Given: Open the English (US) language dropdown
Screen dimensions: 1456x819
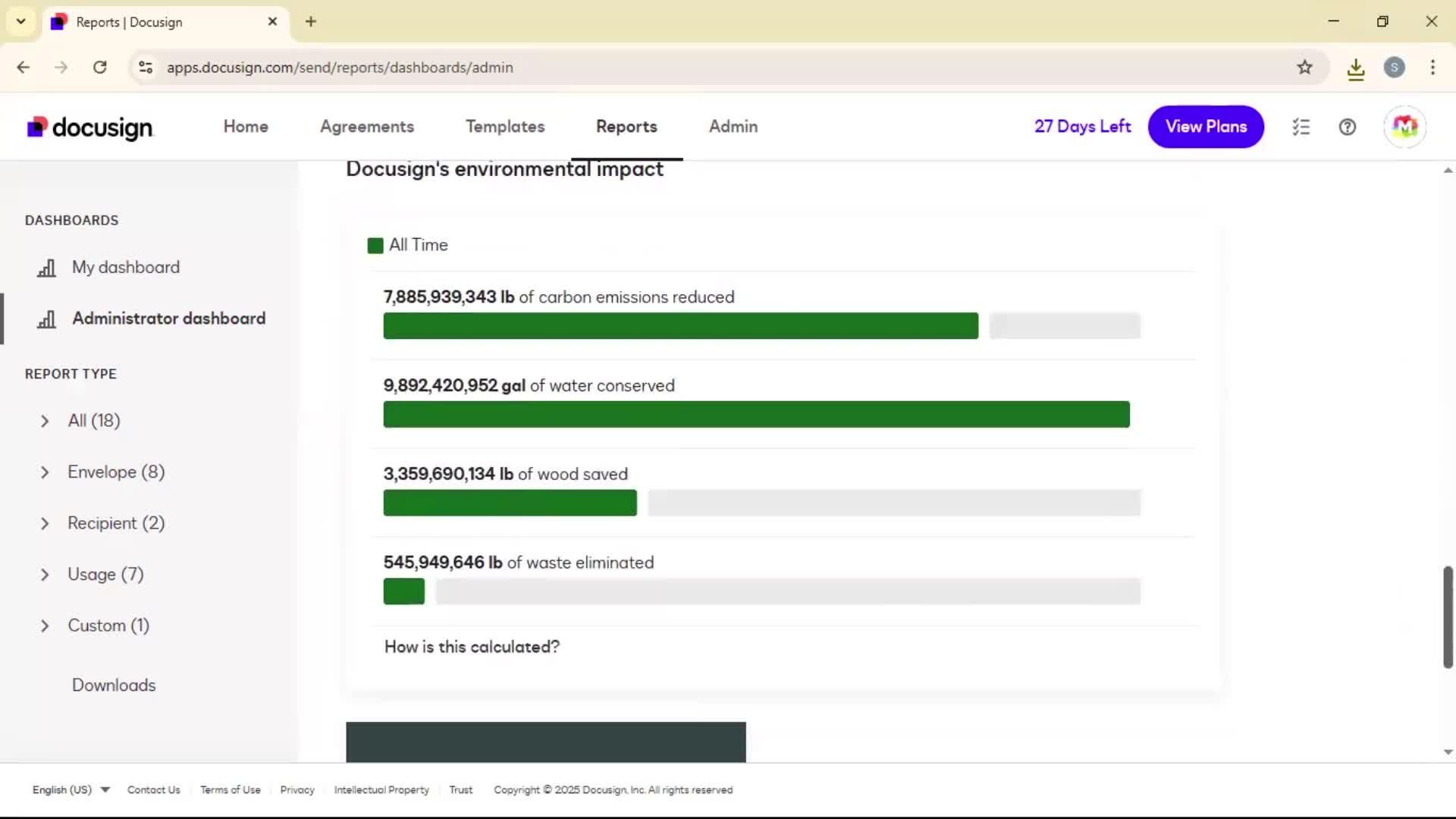Looking at the screenshot, I should (x=71, y=789).
